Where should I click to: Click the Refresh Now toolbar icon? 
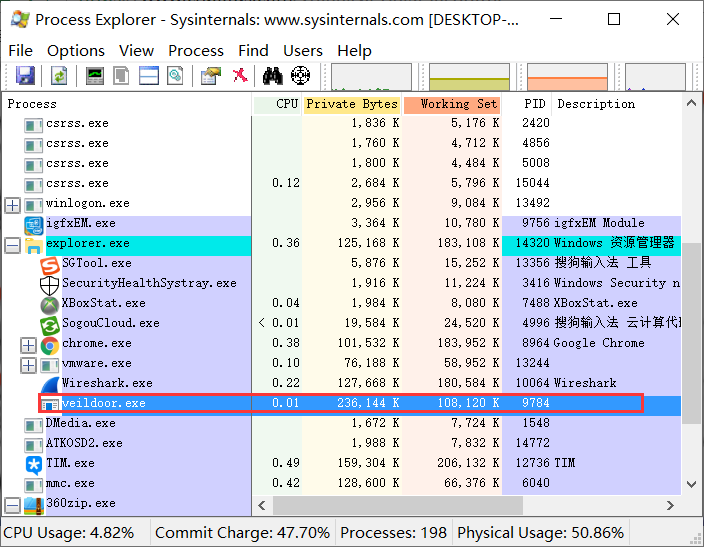point(59,75)
